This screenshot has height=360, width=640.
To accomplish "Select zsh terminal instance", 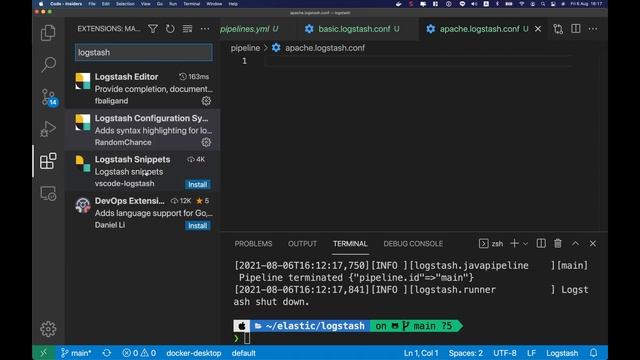I will [491, 244].
